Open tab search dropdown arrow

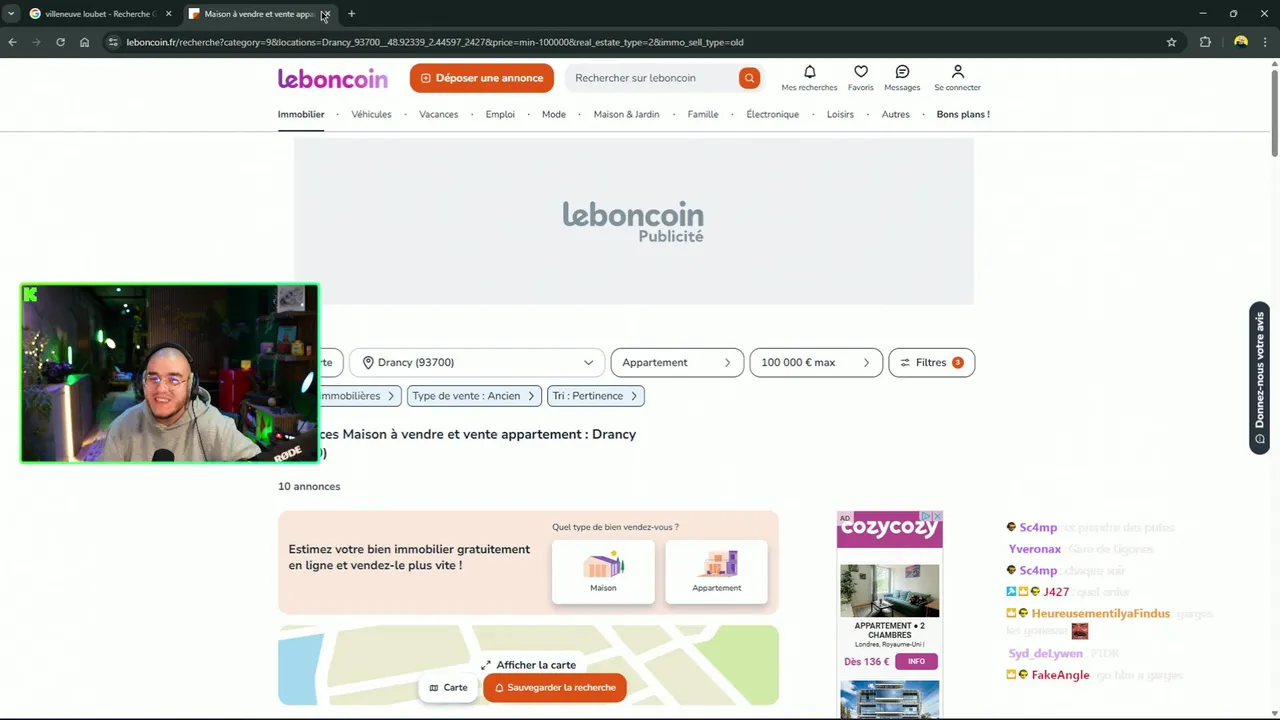11,14
